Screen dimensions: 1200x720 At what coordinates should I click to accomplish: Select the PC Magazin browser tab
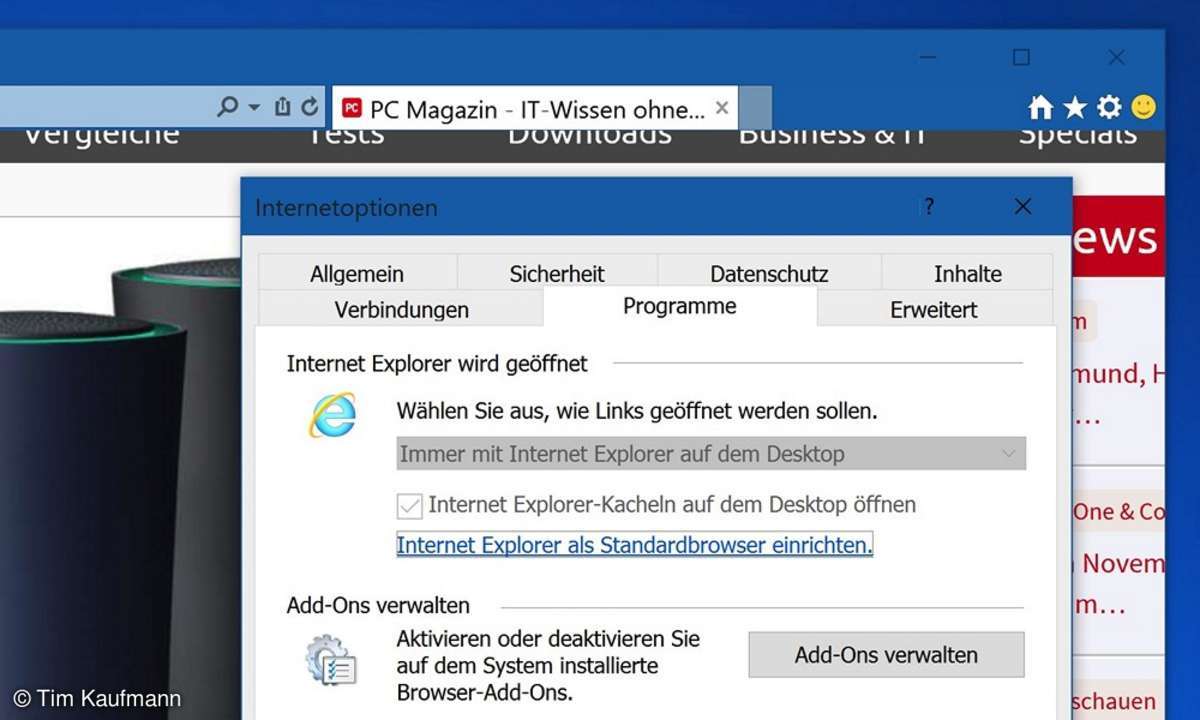pyautogui.click(x=535, y=108)
